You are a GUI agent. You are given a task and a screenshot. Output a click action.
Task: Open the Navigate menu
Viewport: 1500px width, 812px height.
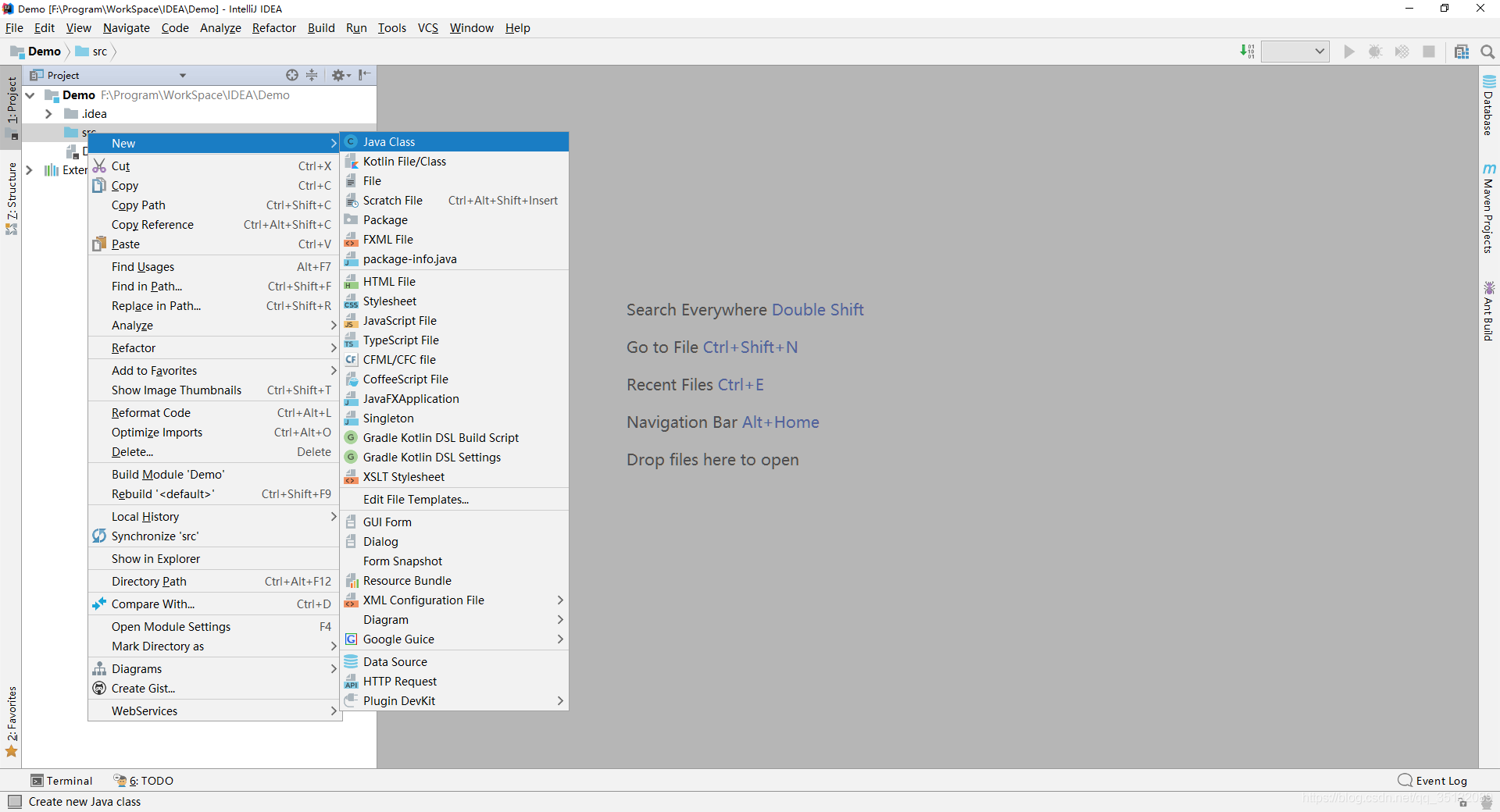(126, 28)
